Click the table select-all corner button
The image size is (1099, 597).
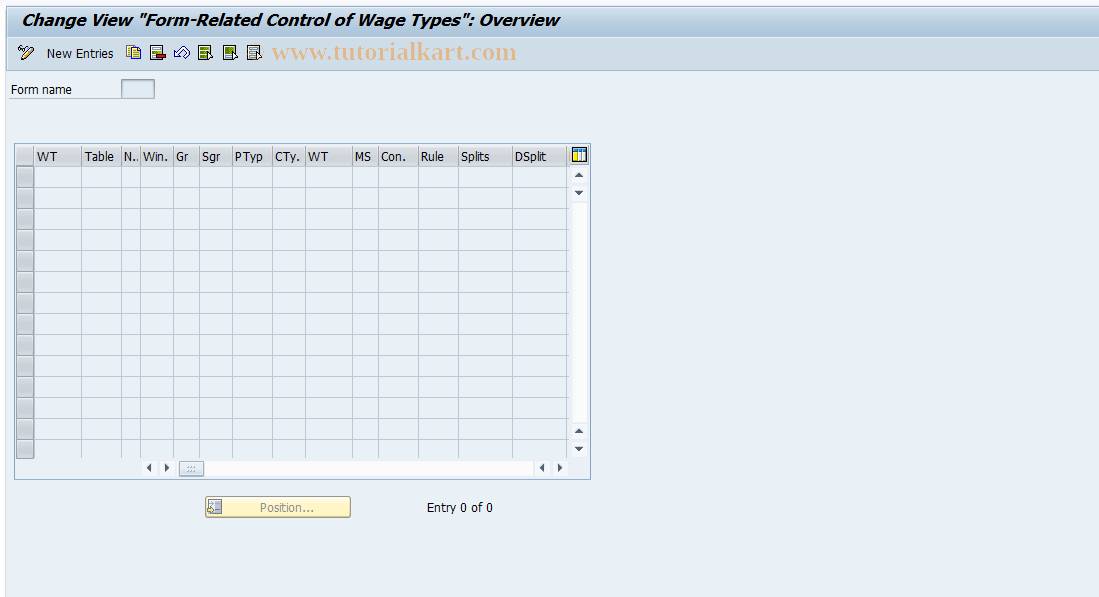(x=25, y=156)
